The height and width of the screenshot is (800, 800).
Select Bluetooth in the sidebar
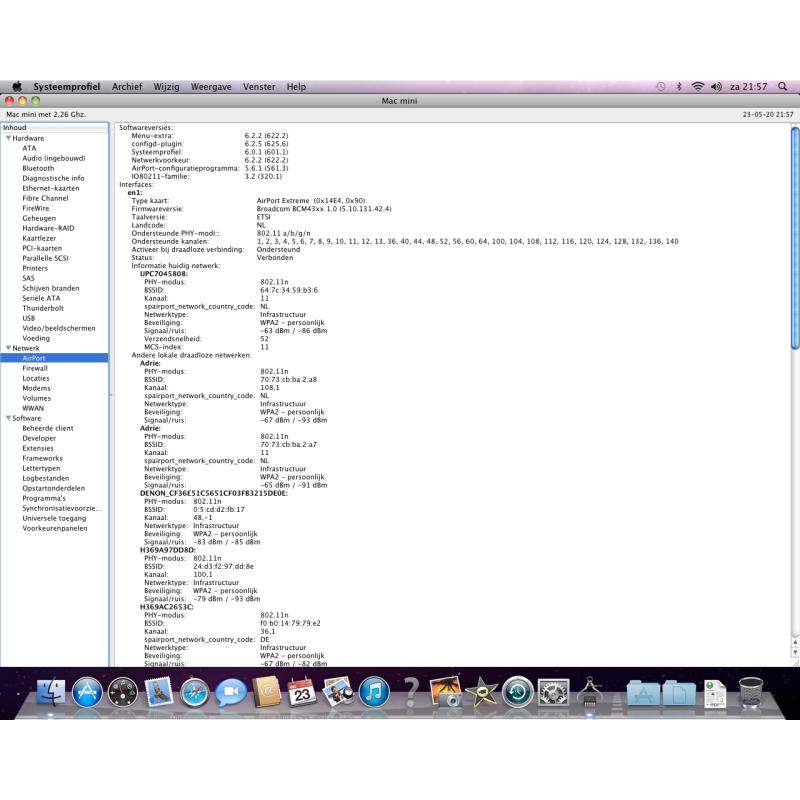click(38, 168)
